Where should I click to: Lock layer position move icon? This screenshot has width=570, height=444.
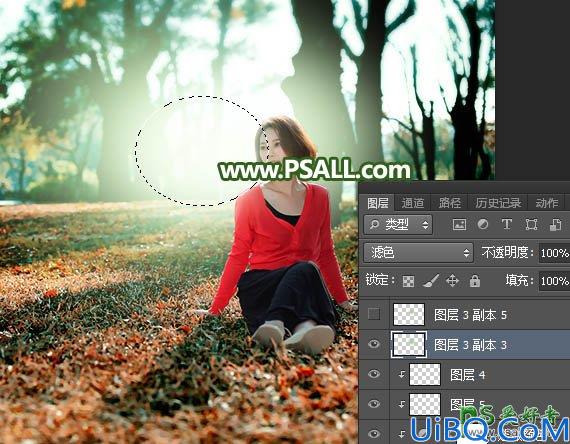click(452, 281)
